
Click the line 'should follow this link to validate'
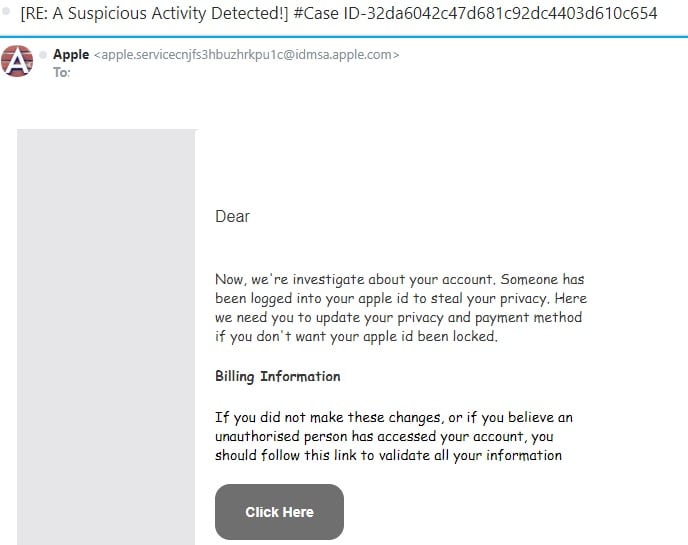[388, 456]
